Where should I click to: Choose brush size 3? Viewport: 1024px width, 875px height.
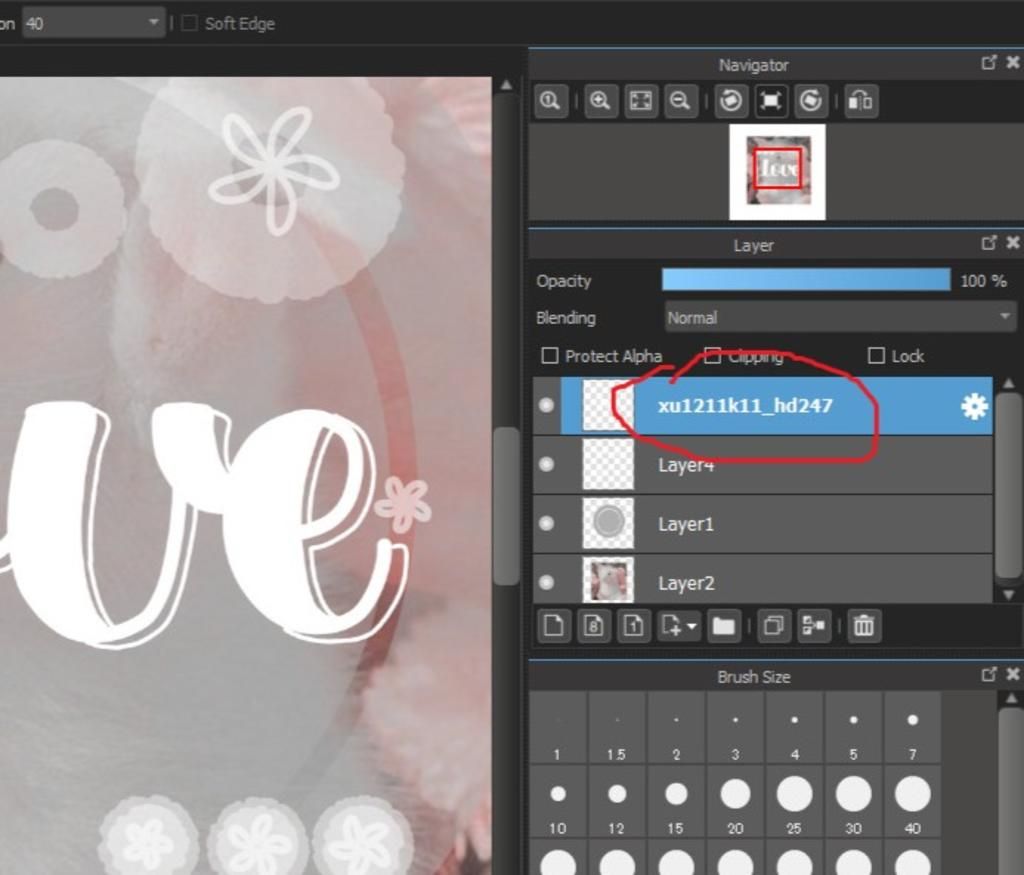pos(735,728)
